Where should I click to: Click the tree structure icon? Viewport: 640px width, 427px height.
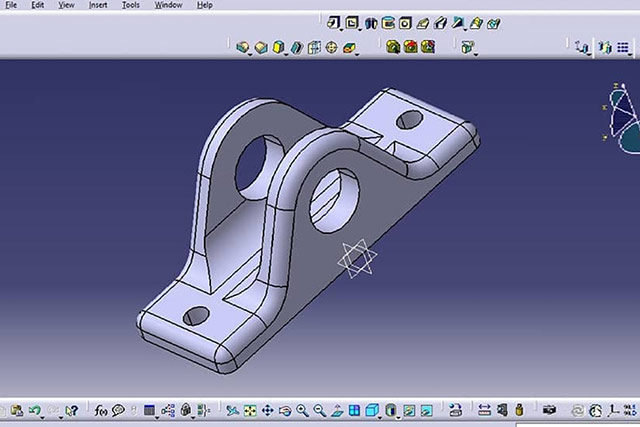pyautogui.click(x=168, y=410)
